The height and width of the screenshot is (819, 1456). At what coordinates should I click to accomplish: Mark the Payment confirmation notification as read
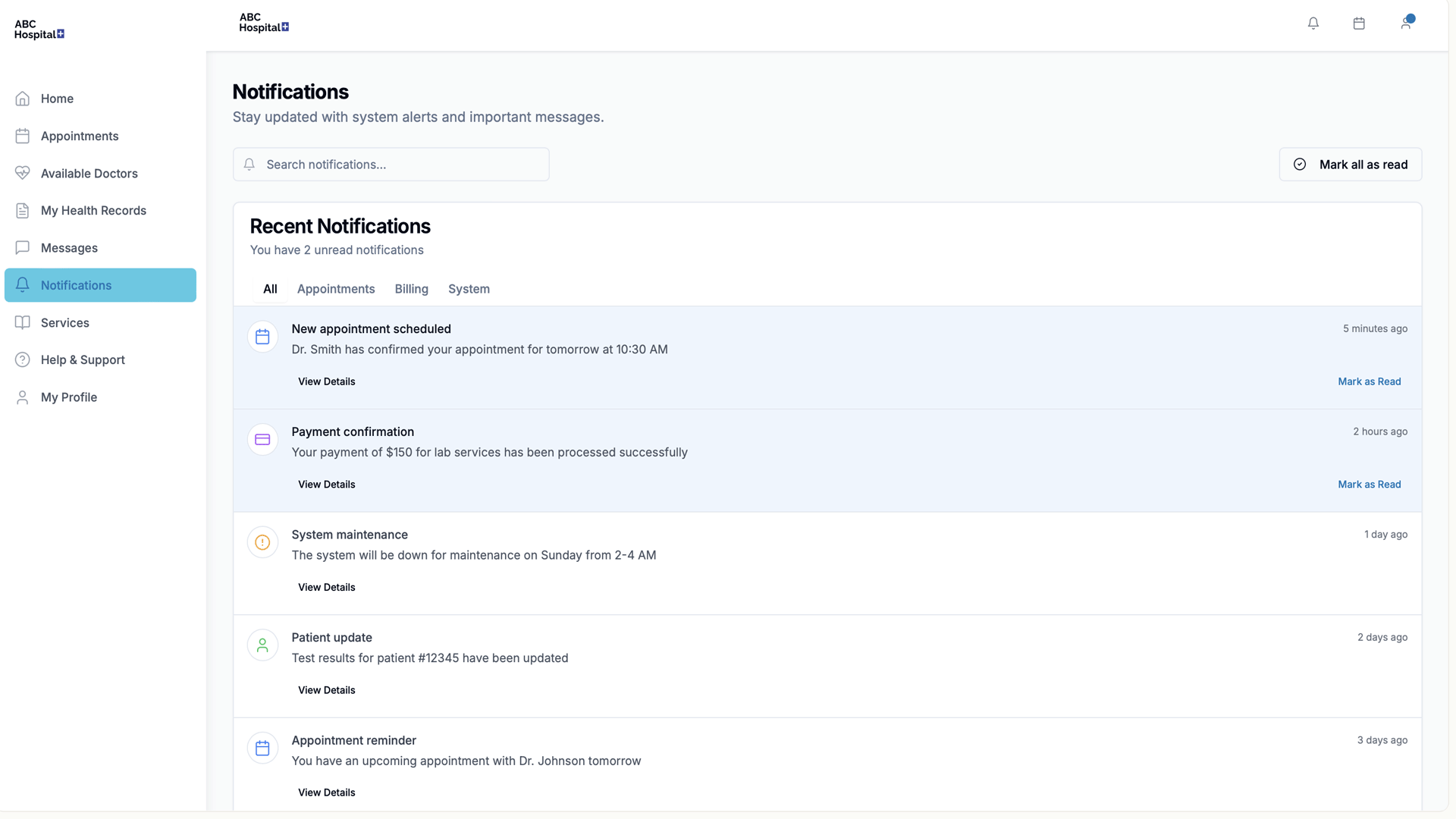pos(1369,484)
